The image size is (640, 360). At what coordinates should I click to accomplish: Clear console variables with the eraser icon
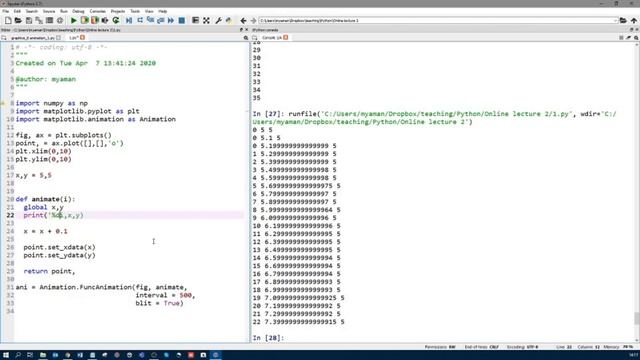point(629,38)
